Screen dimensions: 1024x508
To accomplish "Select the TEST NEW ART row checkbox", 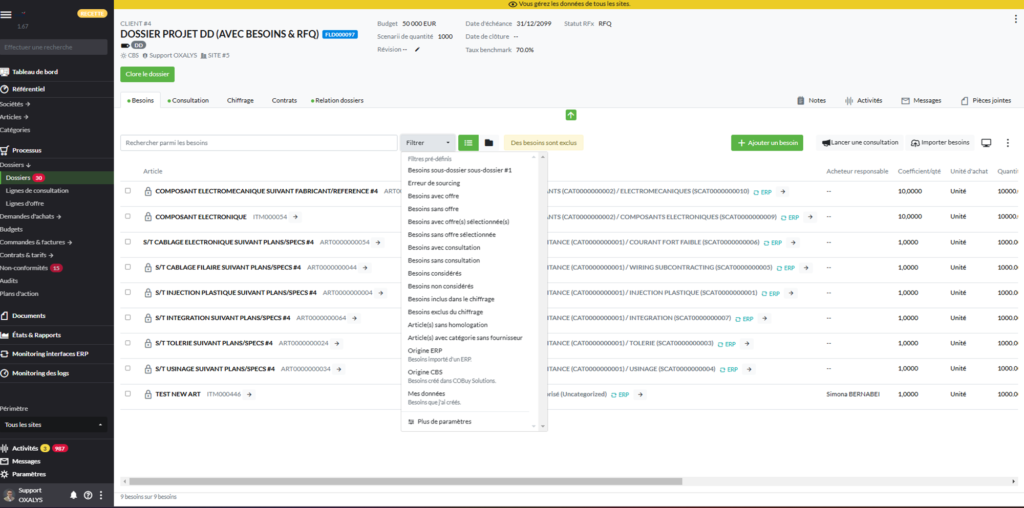I will (128, 394).
